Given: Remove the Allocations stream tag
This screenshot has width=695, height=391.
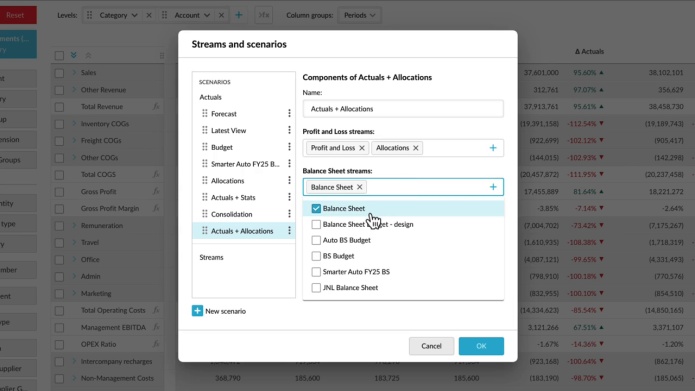Looking at the screenshot, I should click(416, 148).
